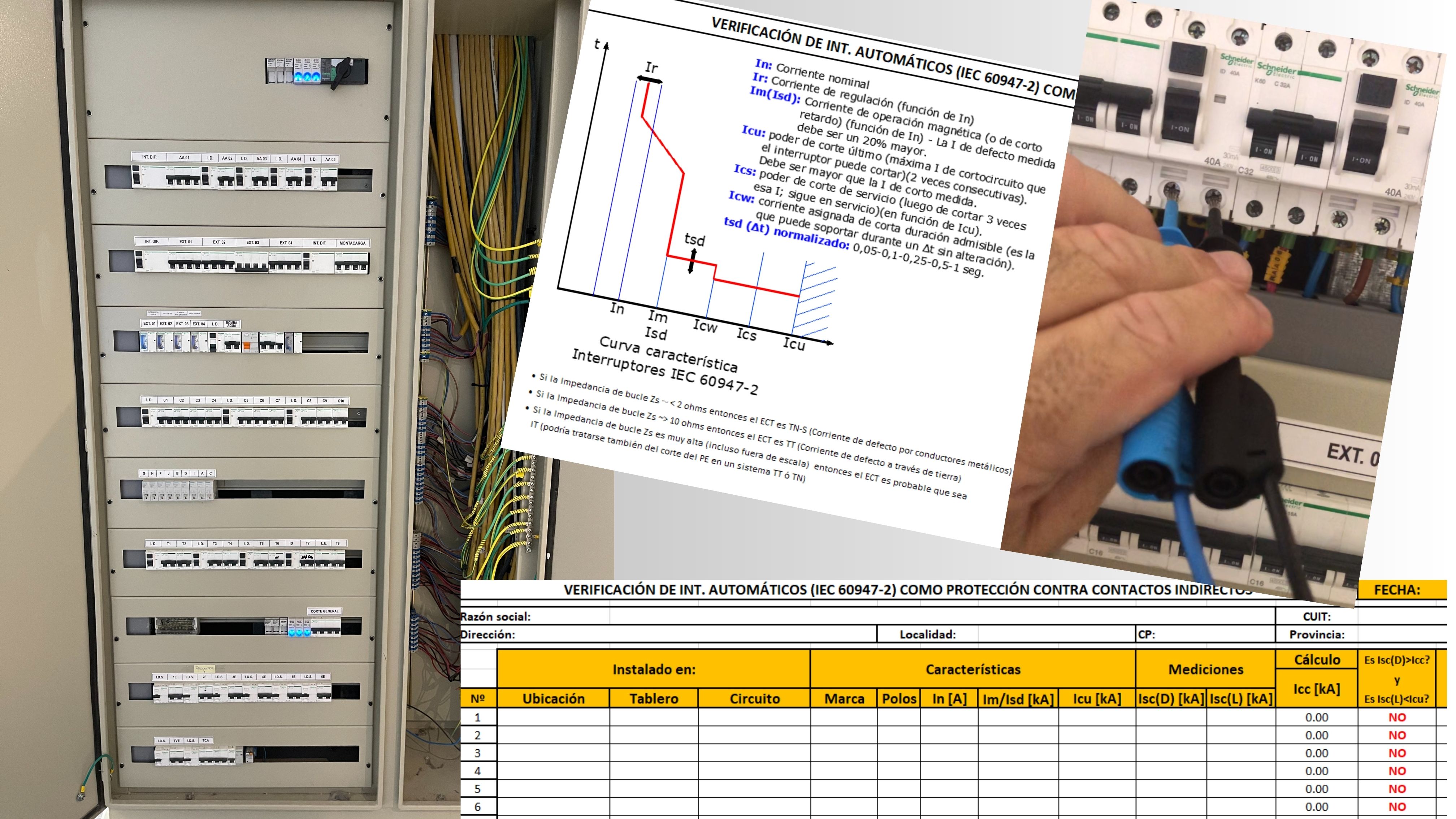Click the 'Dirección:' label in the form
The height and width of the screenshot is (819, 1456).
click(488, 635)
